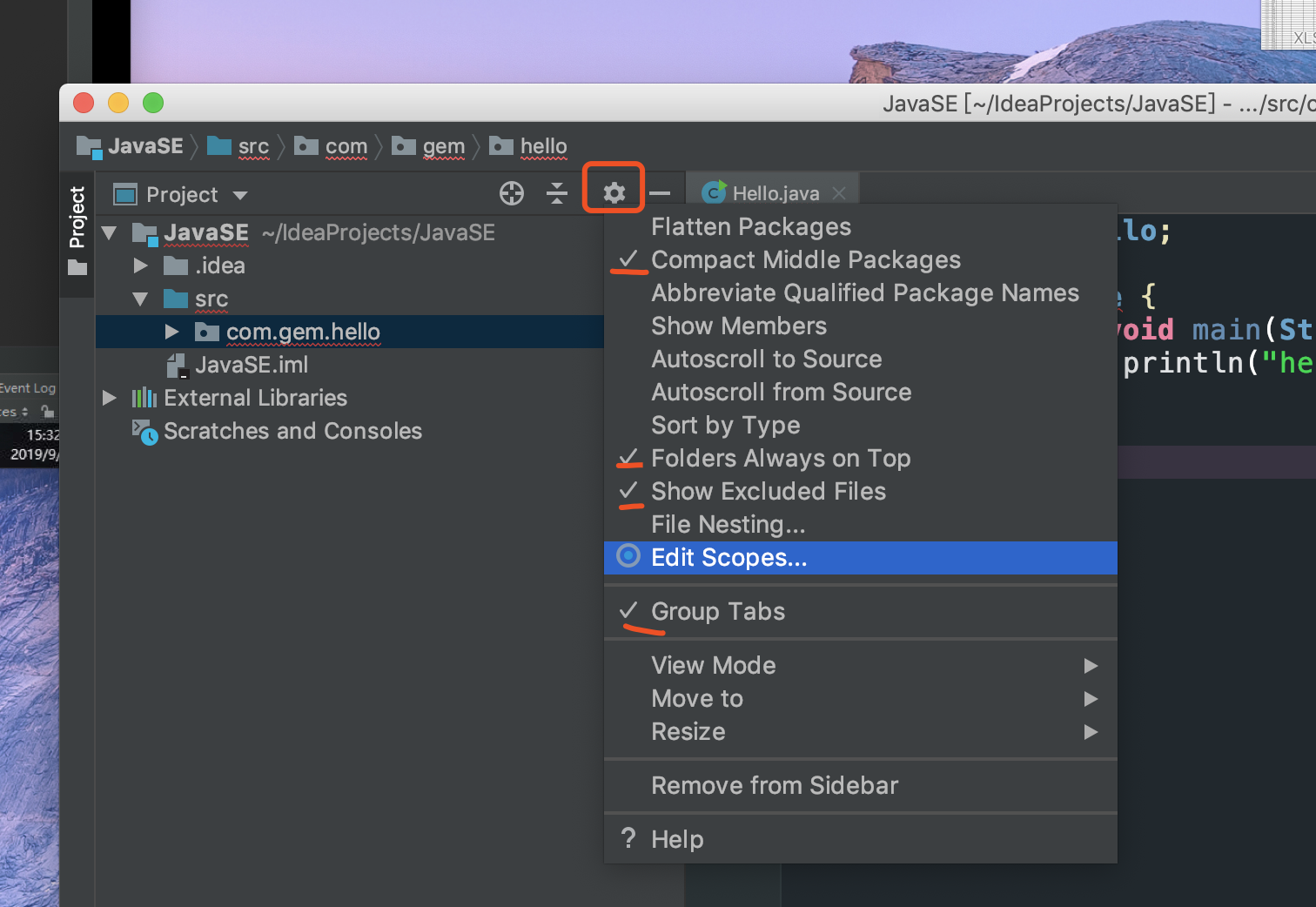The width and height of the screenshot is (1316, 907).
Task: Choose Sort by Type menu item
Action: 861,425
